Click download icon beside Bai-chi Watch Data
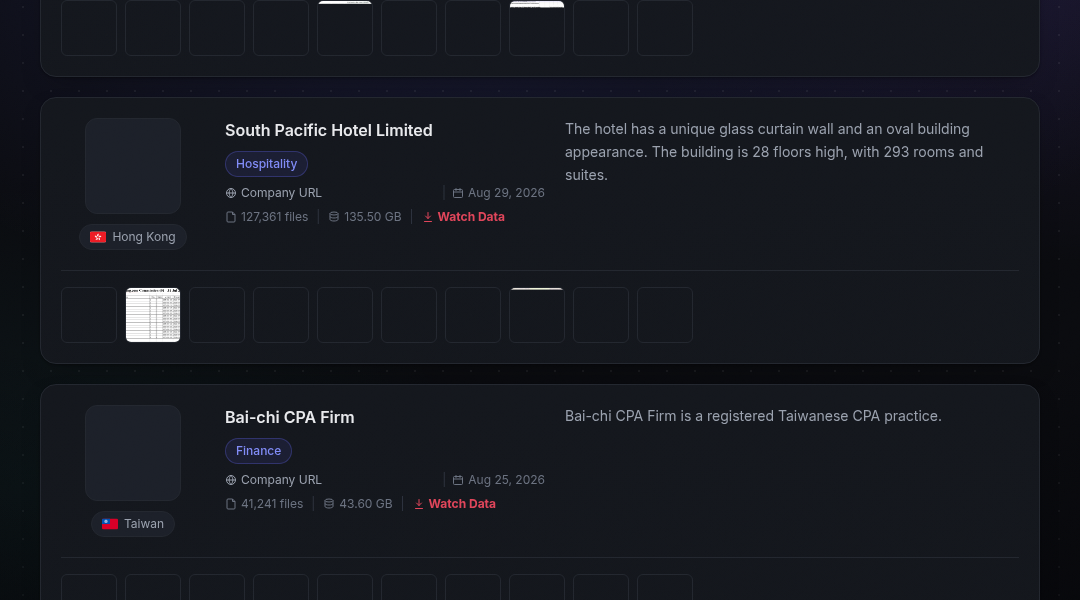Image resolution: width=1080 pixels, height=600 pixels. [419, 504]
